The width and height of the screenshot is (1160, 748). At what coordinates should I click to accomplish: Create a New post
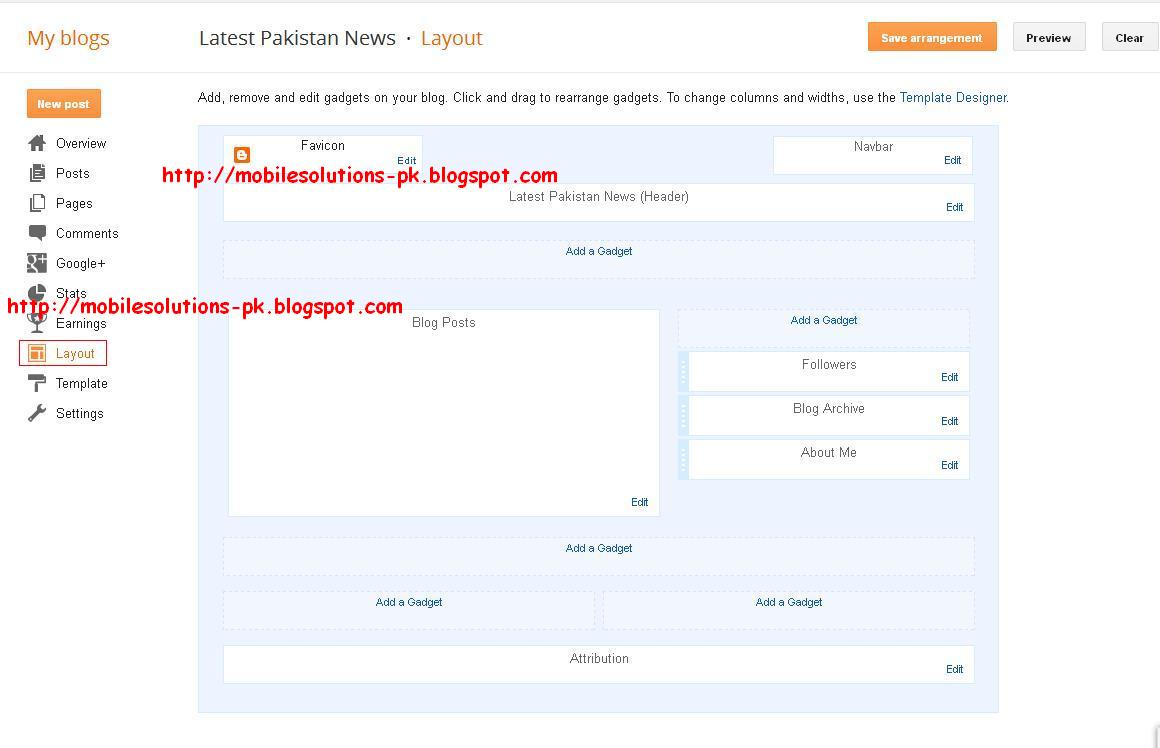63,103
